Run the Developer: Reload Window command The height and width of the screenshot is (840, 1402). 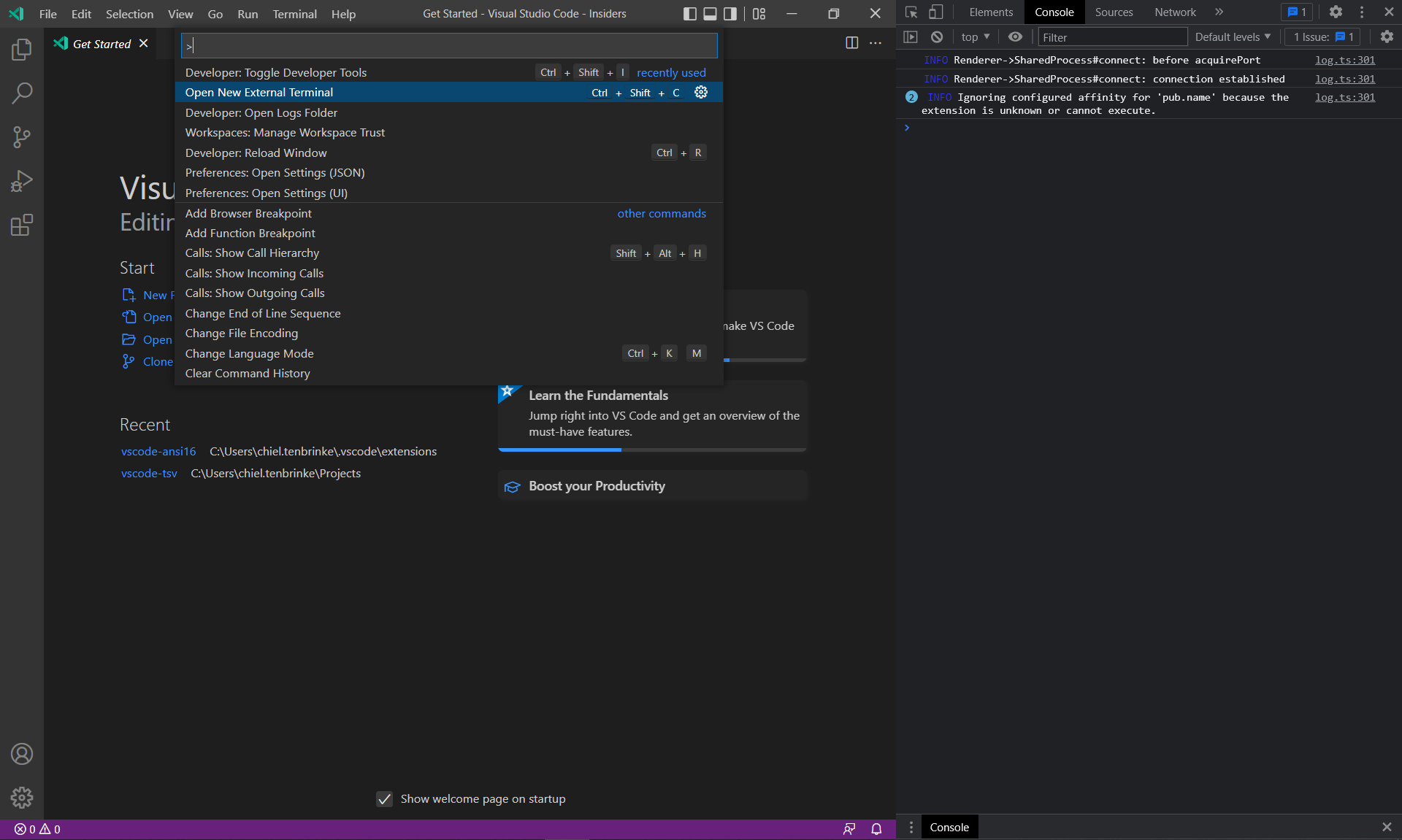[256, 153]
